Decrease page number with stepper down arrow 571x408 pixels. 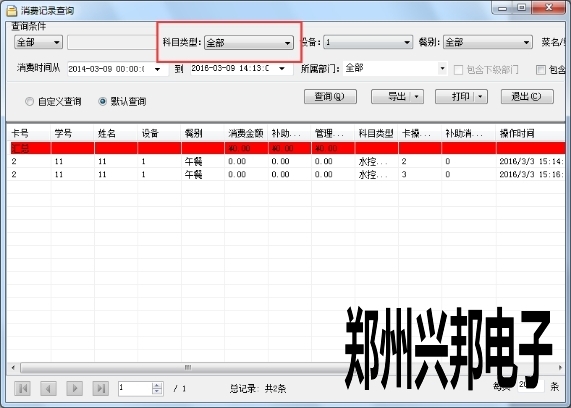click(x=157, y=392)
